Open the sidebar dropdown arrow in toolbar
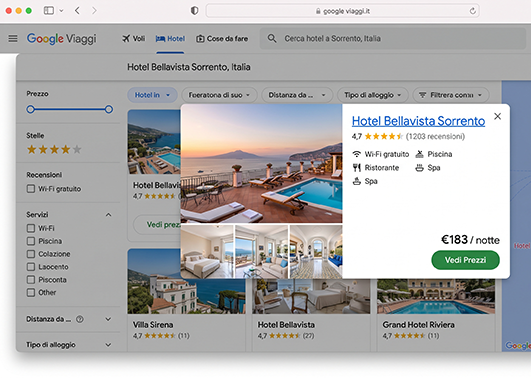Viewport: 531px width, 378px height. (x=61, y=11)
